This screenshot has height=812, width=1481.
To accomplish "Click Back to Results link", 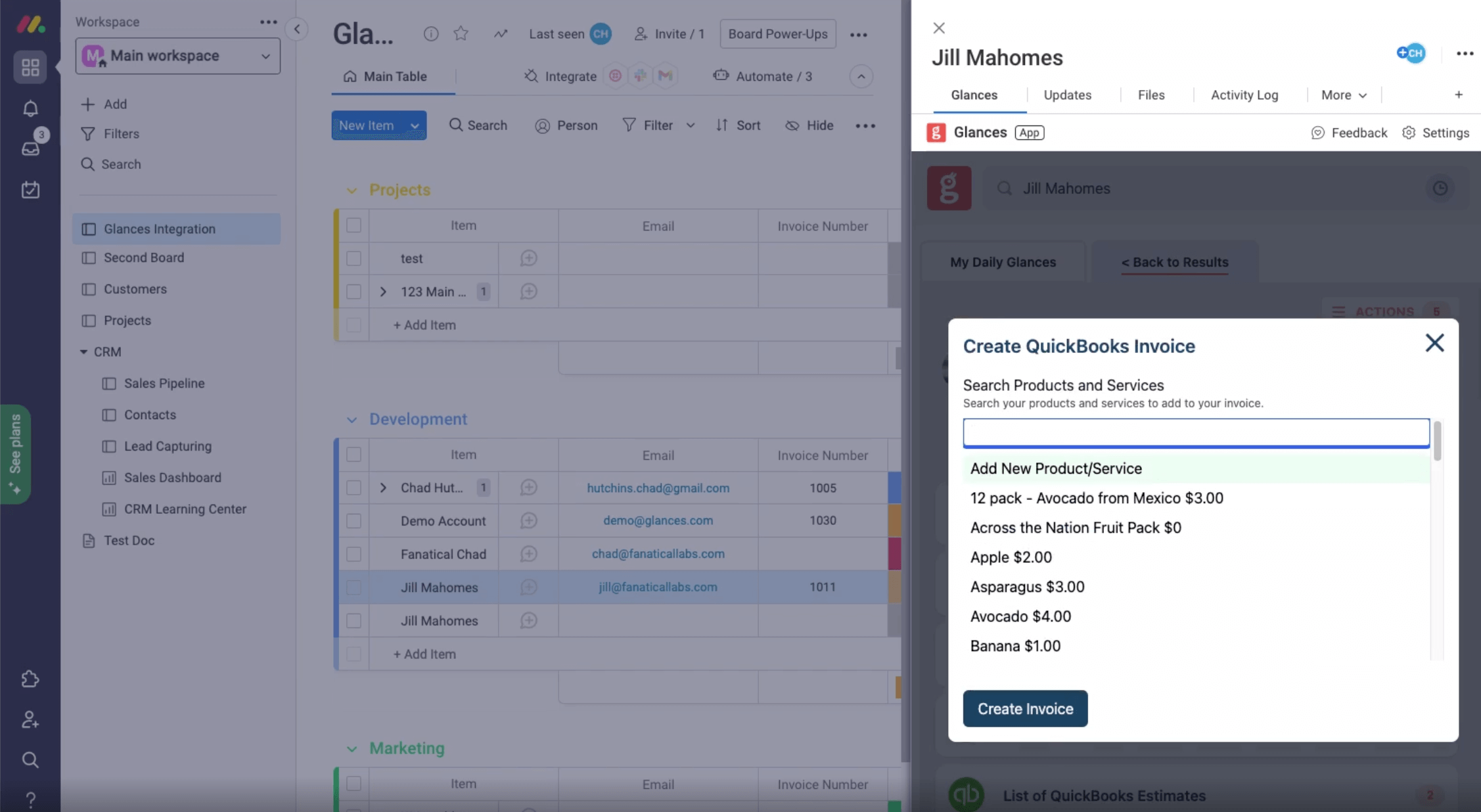I will pos(1174,262).
